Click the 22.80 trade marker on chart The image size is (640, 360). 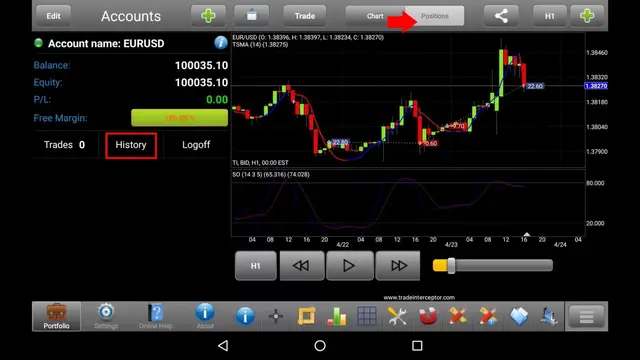point(340,142)
